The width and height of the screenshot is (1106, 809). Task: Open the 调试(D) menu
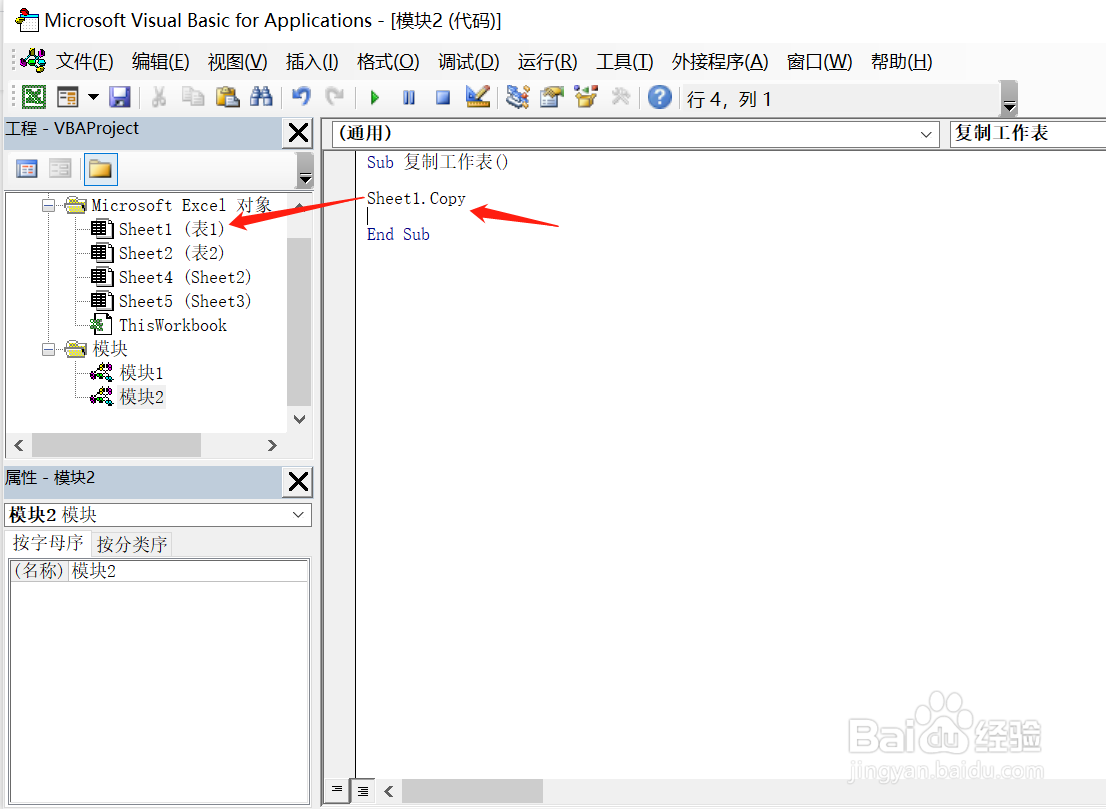coord(468,62)
